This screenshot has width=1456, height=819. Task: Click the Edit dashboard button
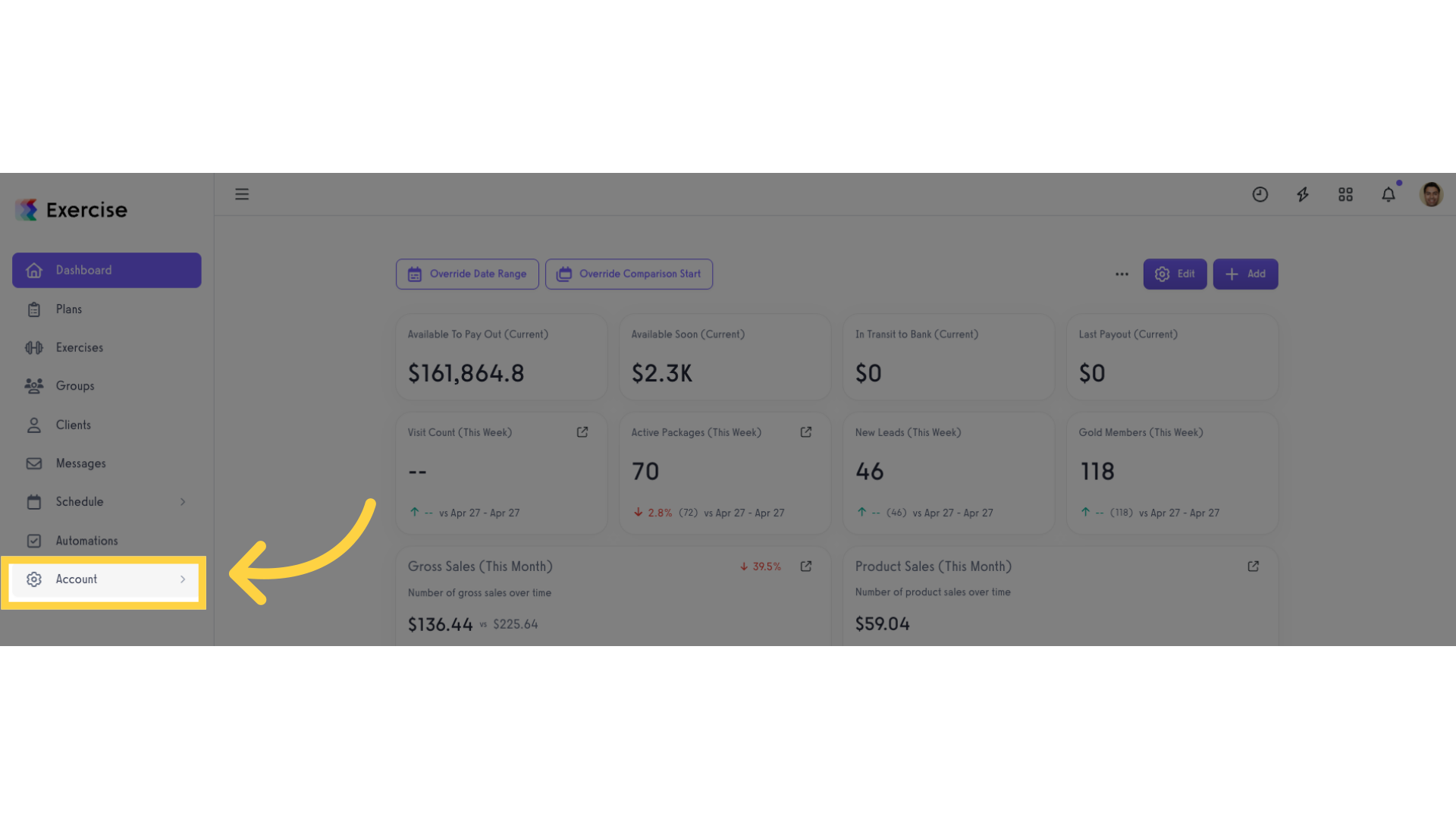(1175, 274)
